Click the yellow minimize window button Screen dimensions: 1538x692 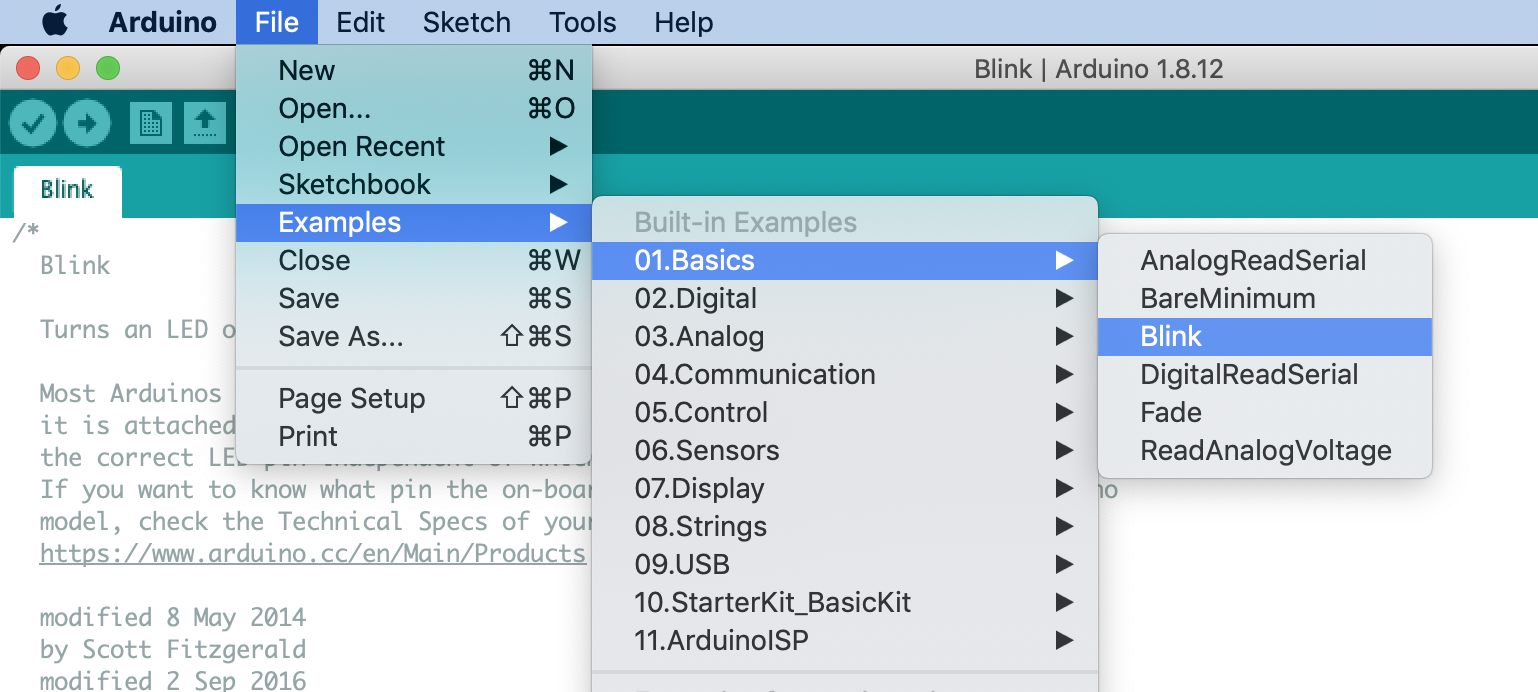pos(67,69)
